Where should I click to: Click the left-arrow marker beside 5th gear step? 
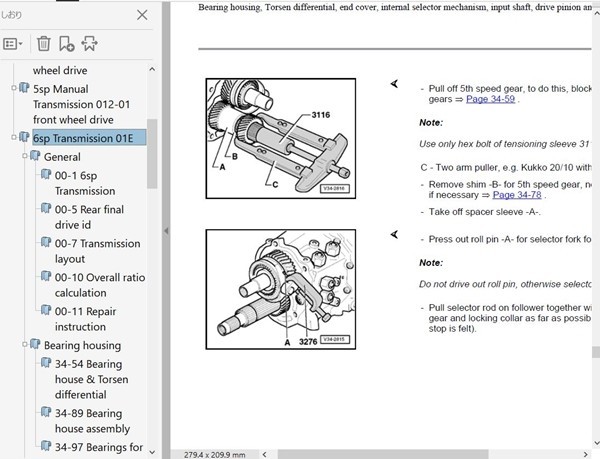394,84
